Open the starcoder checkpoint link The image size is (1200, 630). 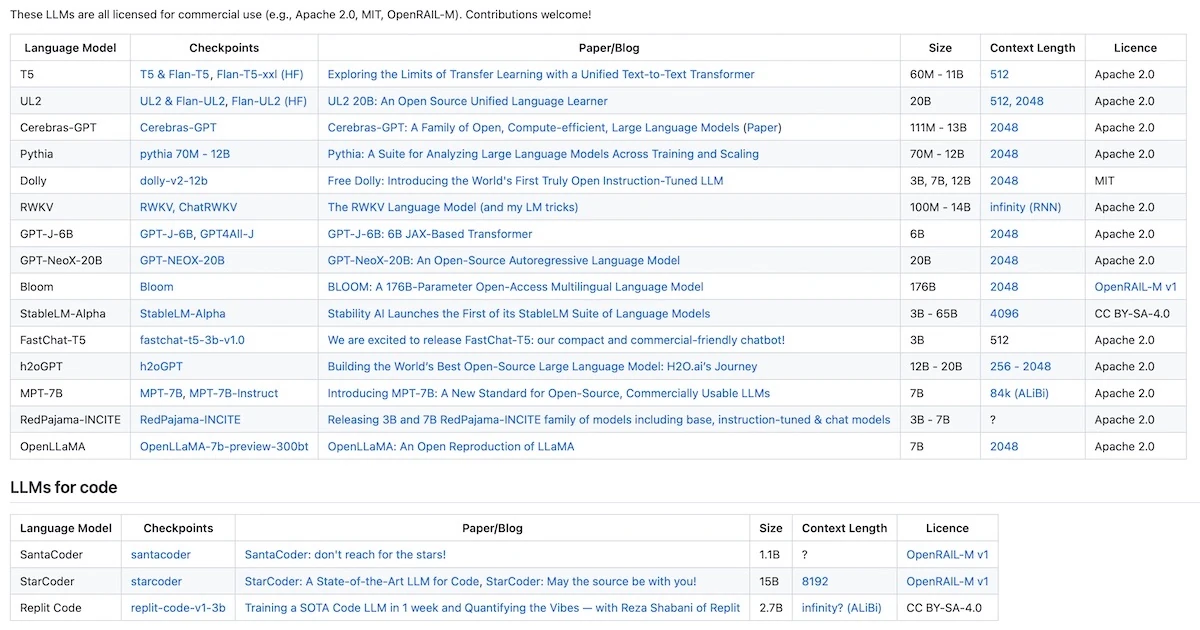pos(157,581)
